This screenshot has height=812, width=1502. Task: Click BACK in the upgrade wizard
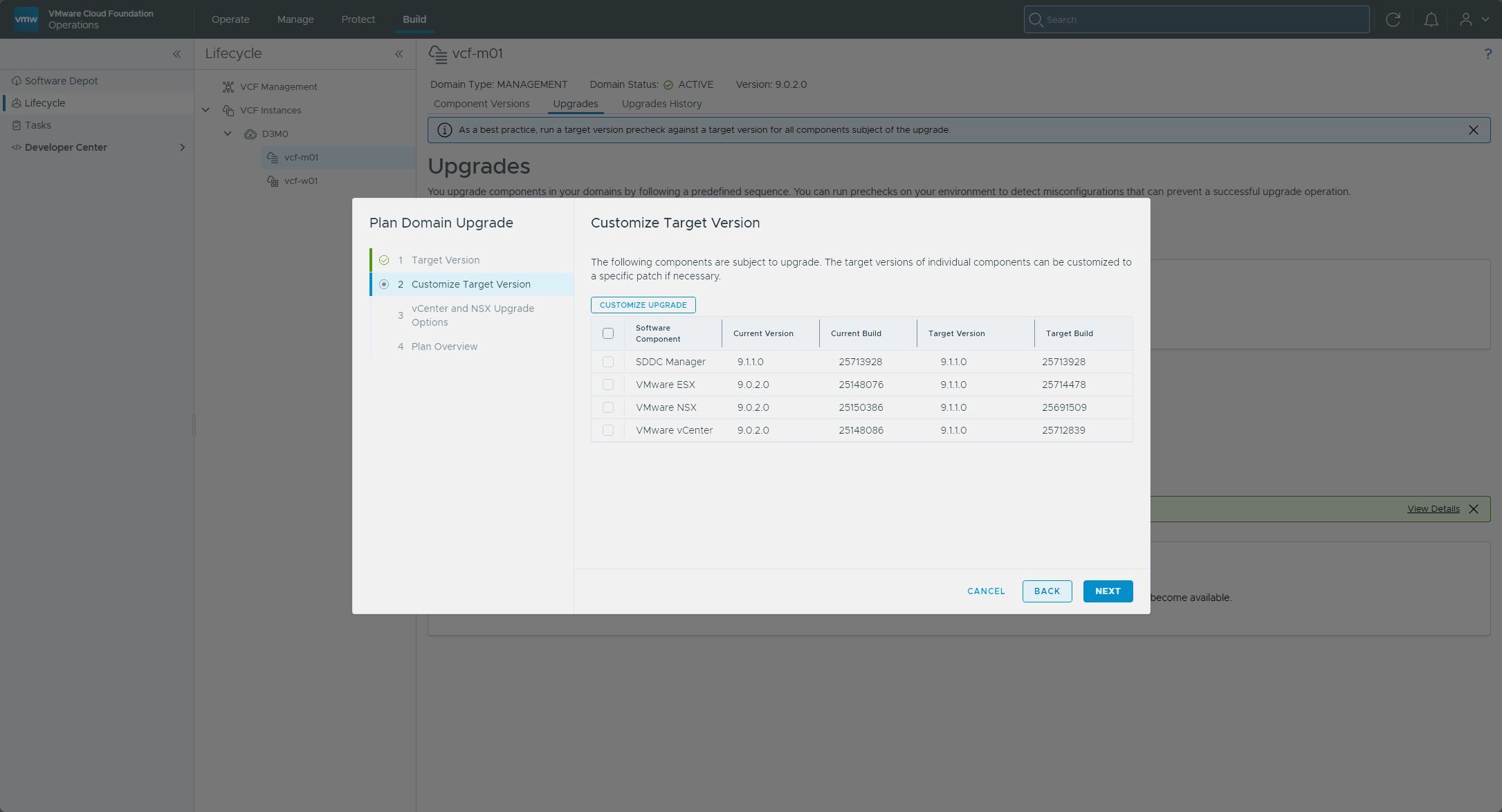pyautogui.click(x=1047, y=591)
